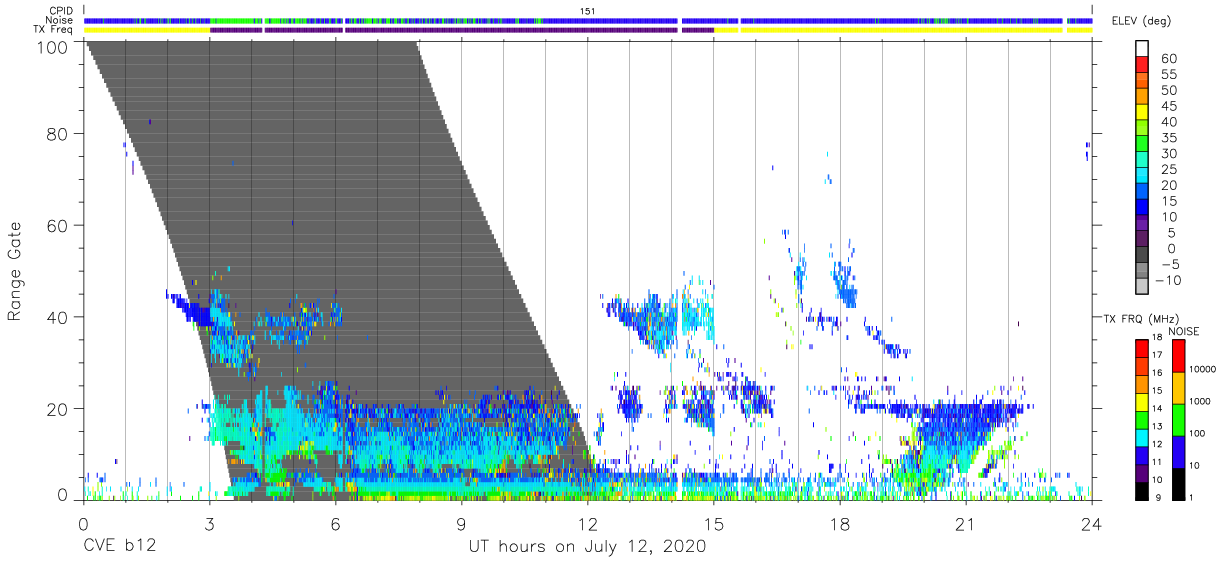Screen dimensions: 1228x567
Task: Click the y-axis tick label '60'
Action: pyautogui.click(x=58, y=225)
